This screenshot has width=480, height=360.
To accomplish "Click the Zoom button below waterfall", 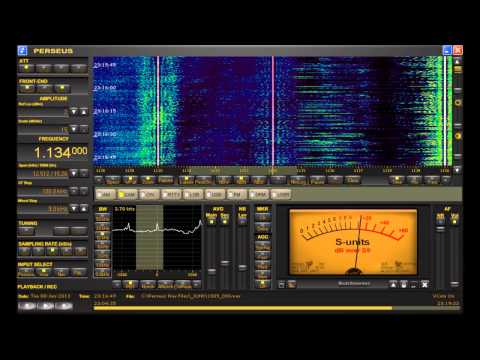I will point(148,180).
